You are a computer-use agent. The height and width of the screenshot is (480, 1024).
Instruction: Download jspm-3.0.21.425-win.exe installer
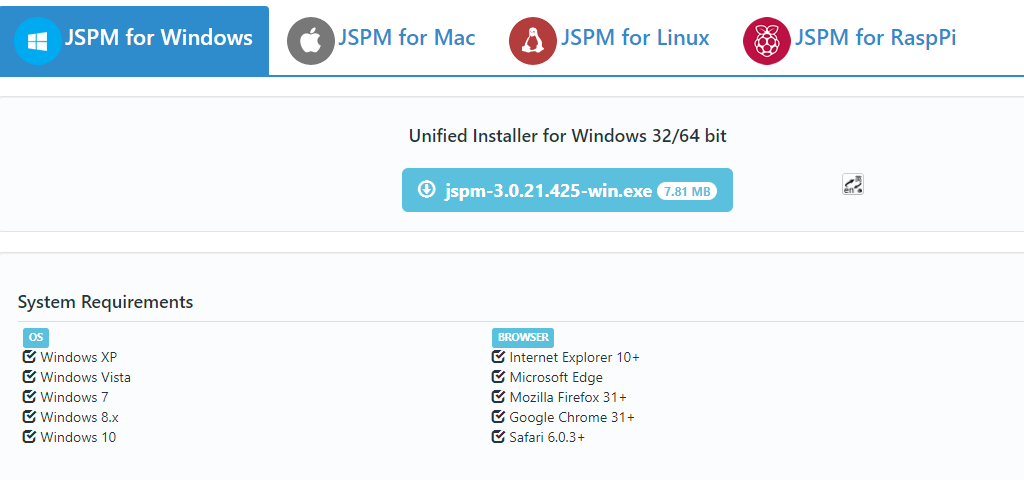(x=548, y=191)
